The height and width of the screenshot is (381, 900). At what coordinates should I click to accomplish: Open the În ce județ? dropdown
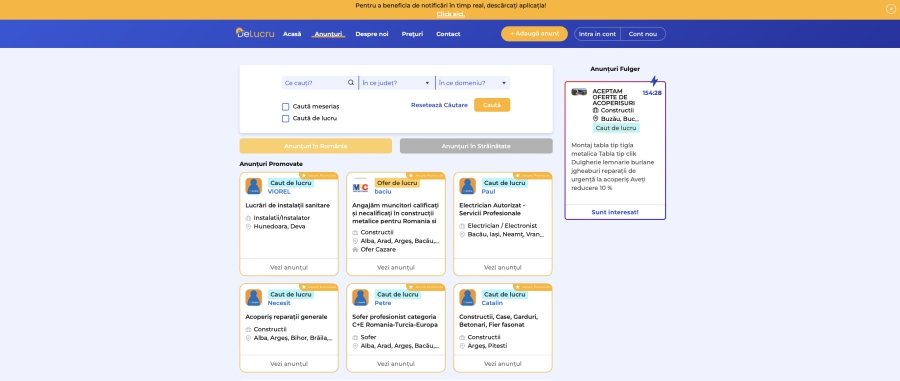coord(396,83)
